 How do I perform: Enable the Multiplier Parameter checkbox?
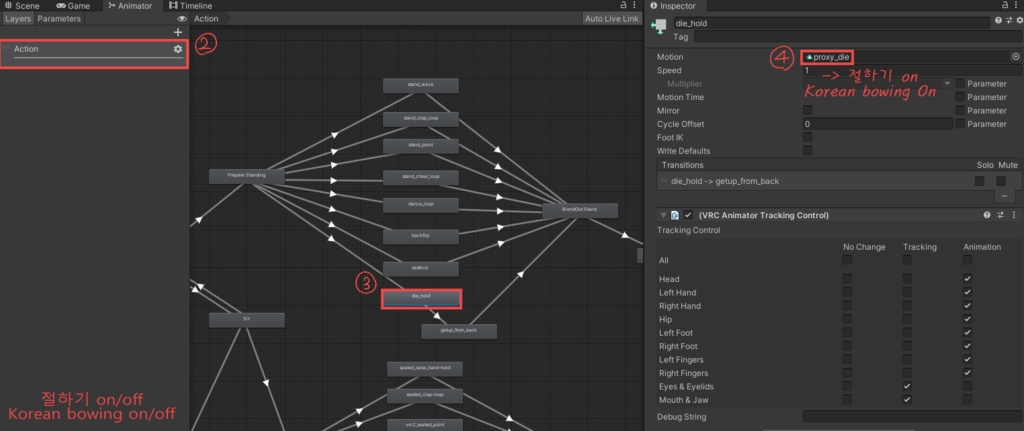pyautogui.click(x=960, y=84)
